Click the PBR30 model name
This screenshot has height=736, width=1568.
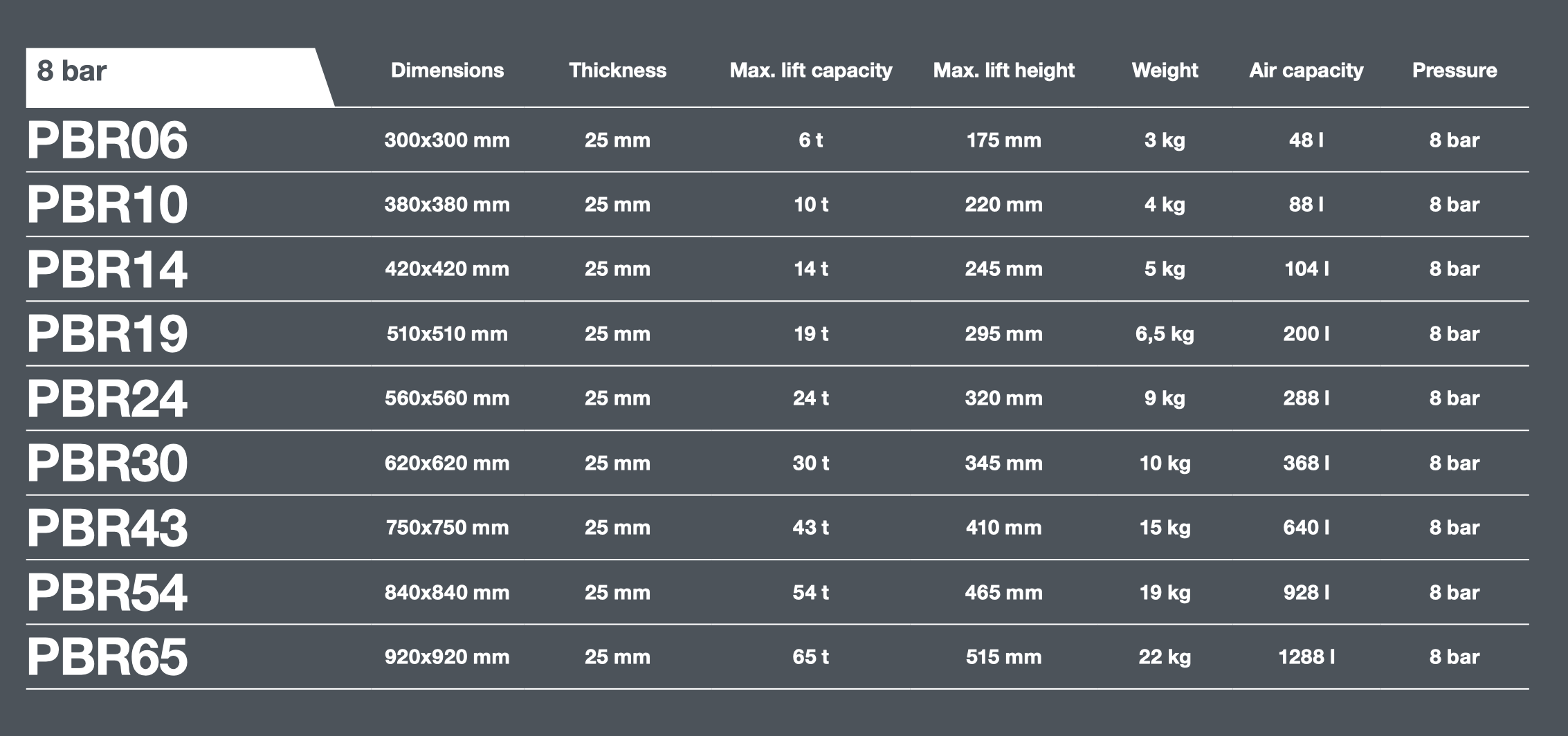(x=107, y=463)
